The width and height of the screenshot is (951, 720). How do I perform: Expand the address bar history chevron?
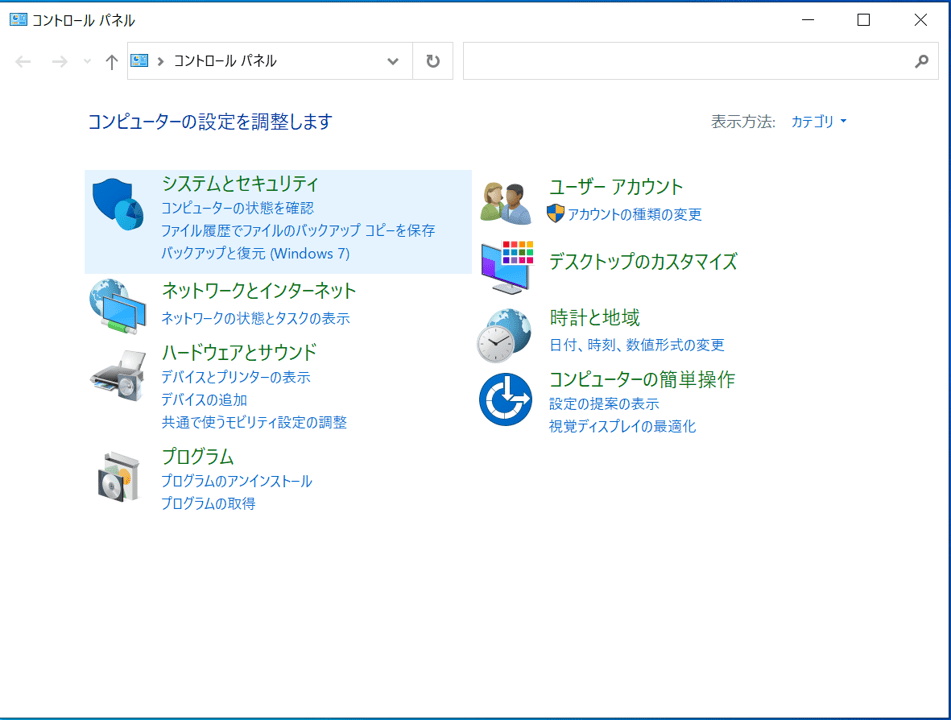[393, 61]
